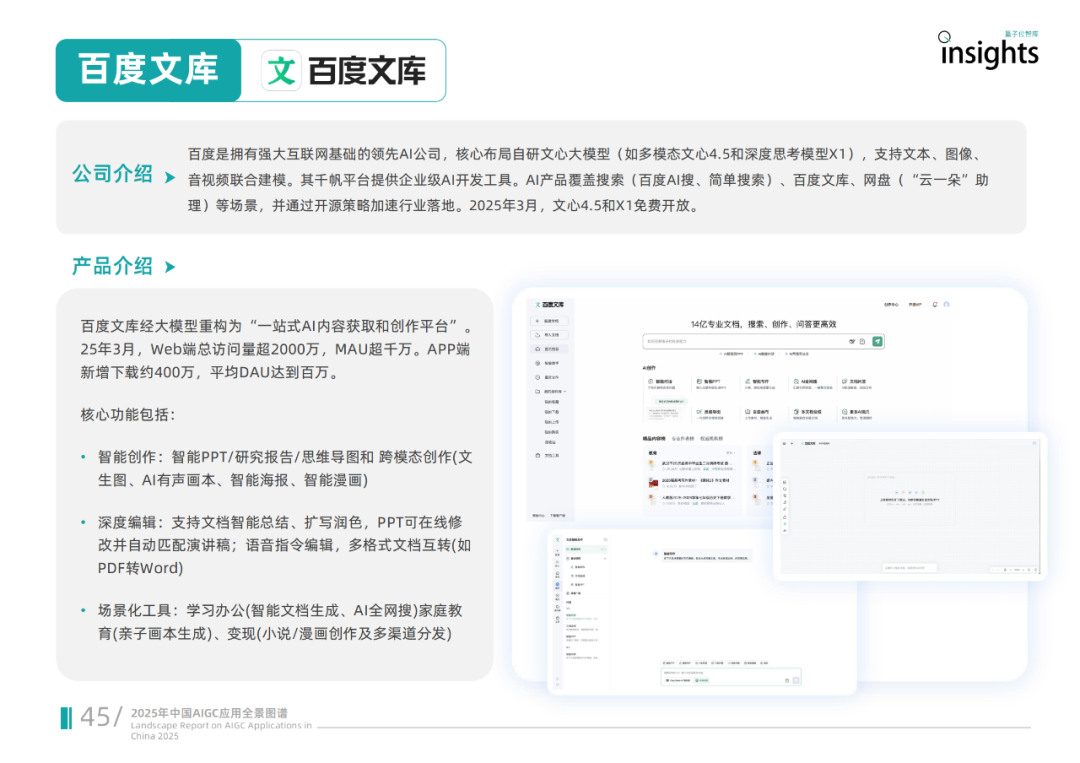Click 开通VIP in the Wenku top bar
The image size is (1080, 763).
coord(915,304)
